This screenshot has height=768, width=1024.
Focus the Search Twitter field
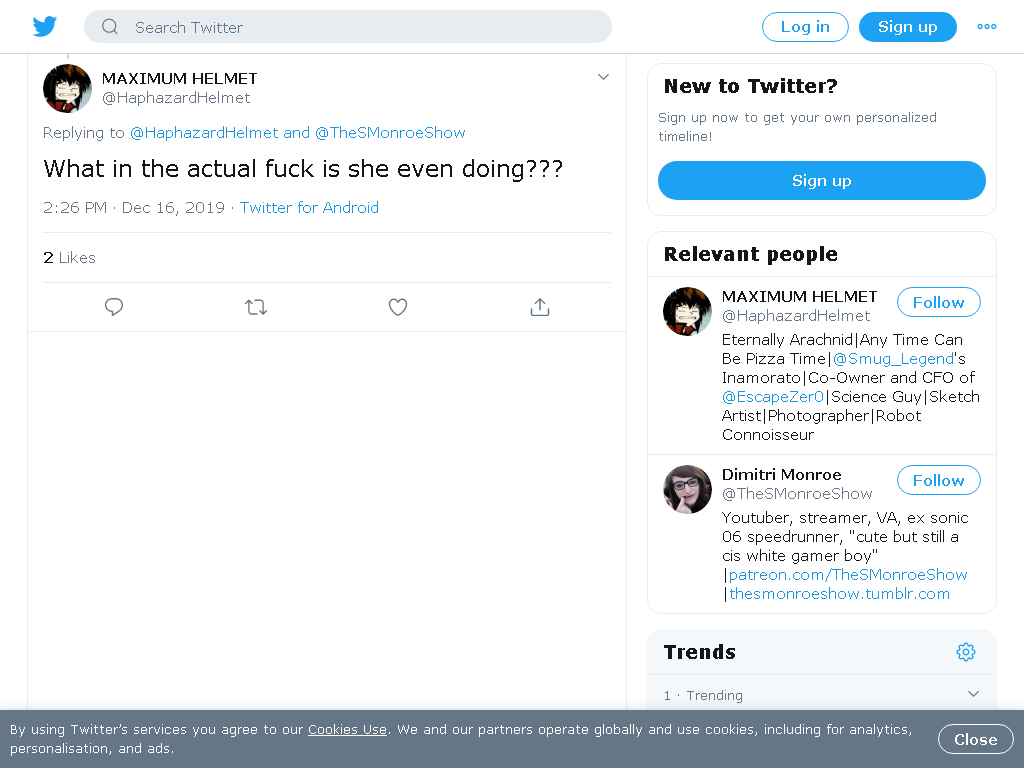(348, 27)
